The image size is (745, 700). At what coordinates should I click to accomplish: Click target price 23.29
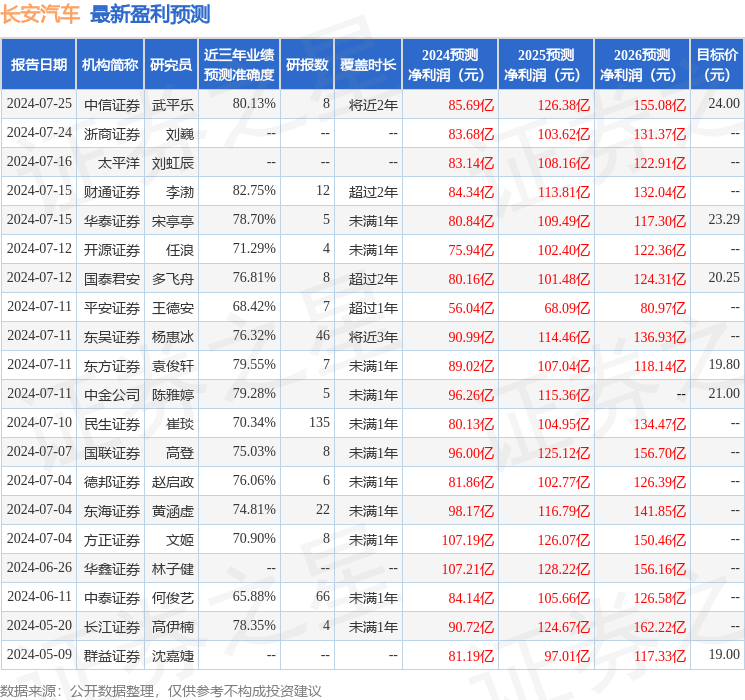724,219
